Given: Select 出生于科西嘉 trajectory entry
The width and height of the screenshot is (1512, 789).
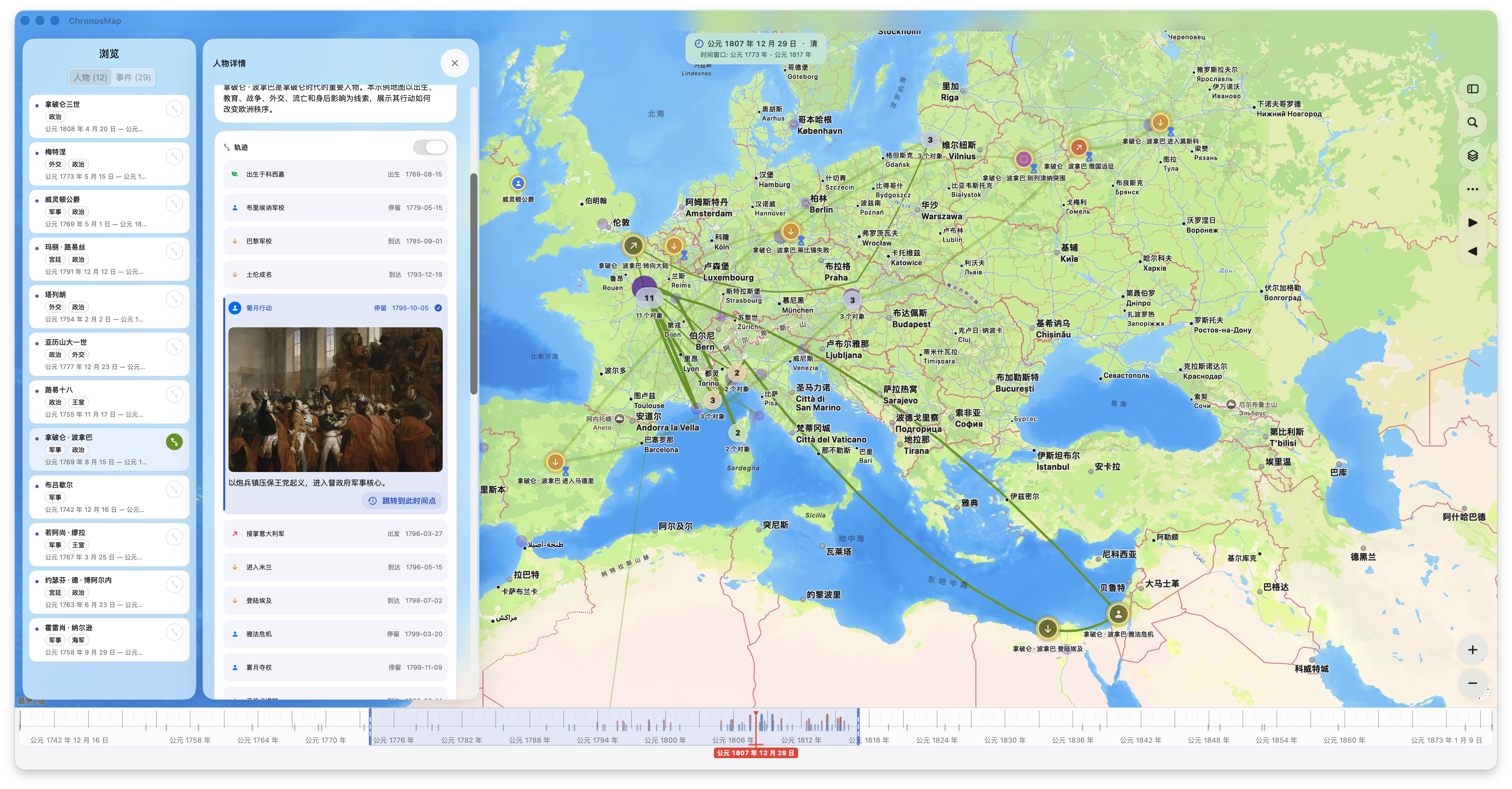Looking at the screenshot, I should [x=335, y=174].
